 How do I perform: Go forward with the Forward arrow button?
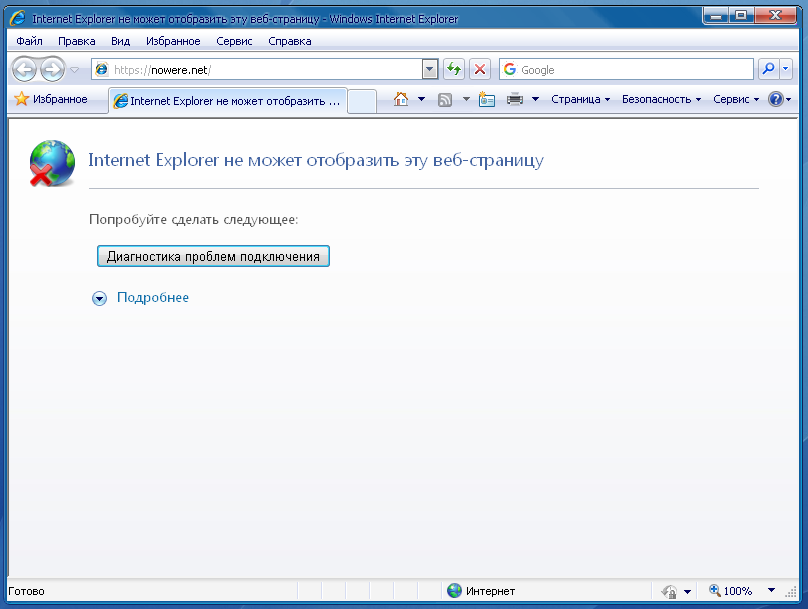[53, 69]
